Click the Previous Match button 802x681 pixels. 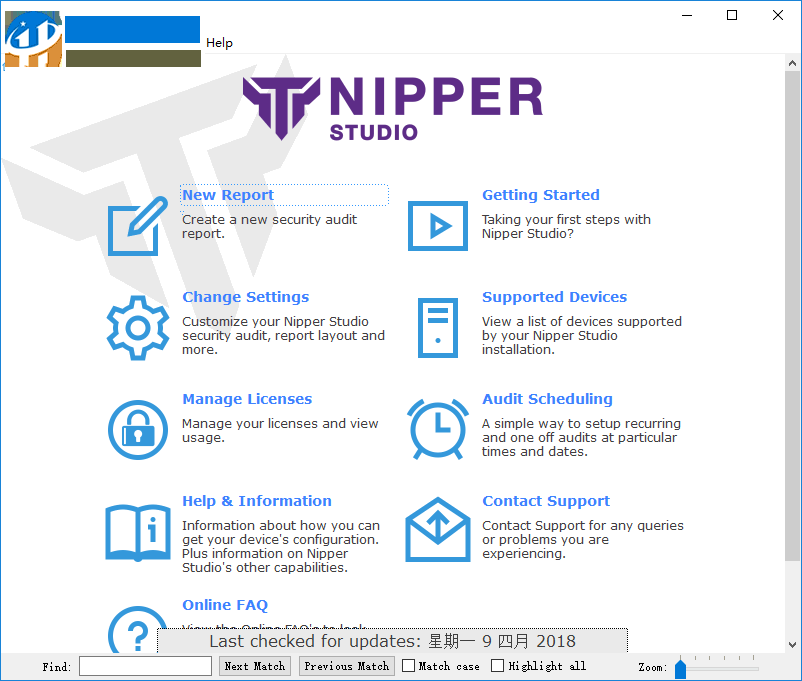[x=346, y=666]
